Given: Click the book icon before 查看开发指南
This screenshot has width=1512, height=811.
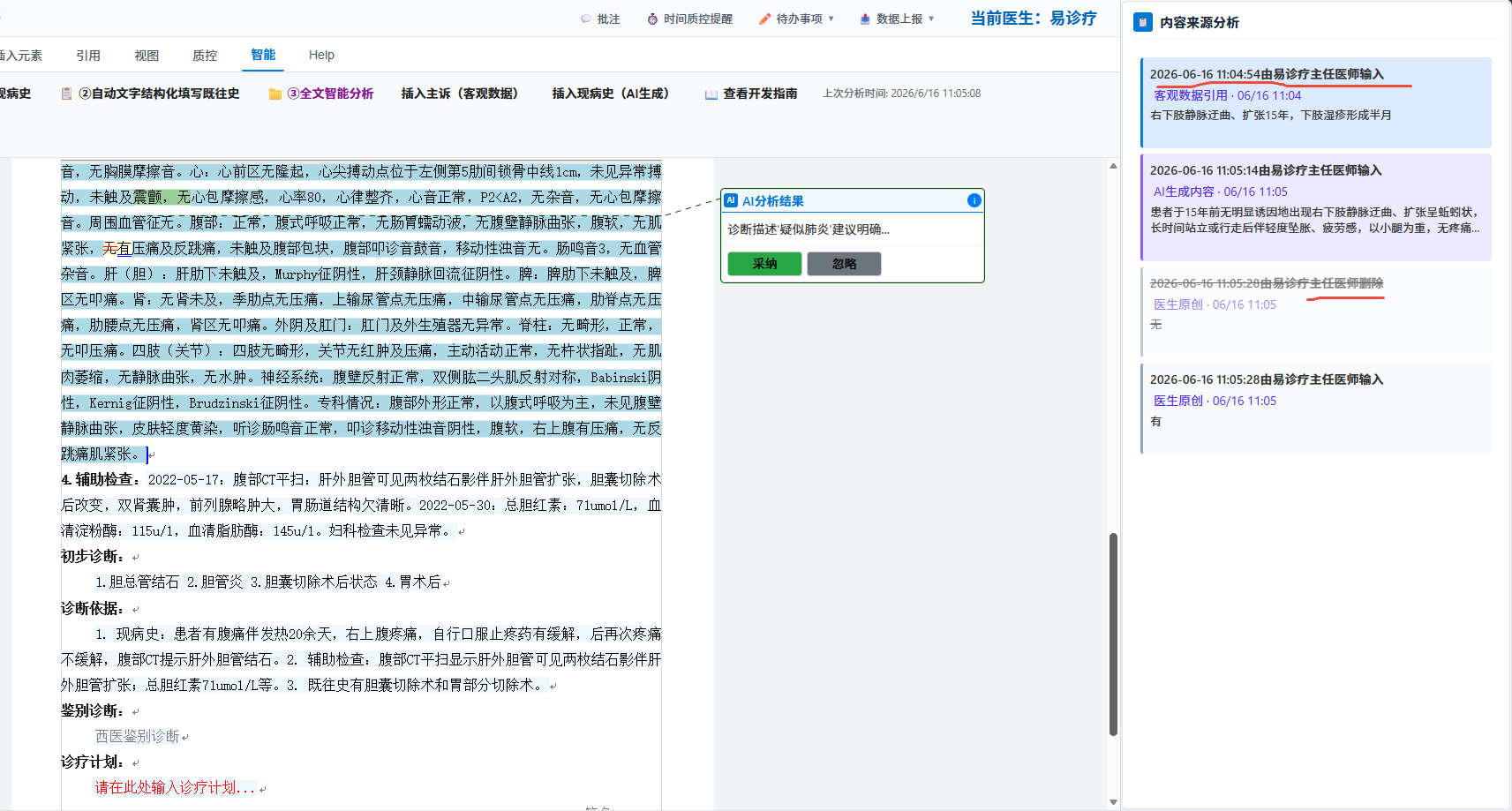Looking at the screenshot, I should (711, 94).
